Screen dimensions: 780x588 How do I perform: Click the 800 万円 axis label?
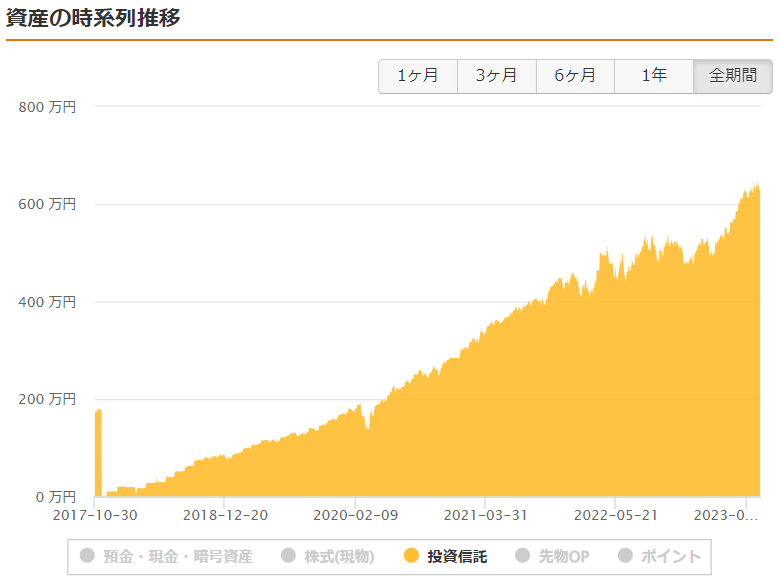[x=47, y=107]
